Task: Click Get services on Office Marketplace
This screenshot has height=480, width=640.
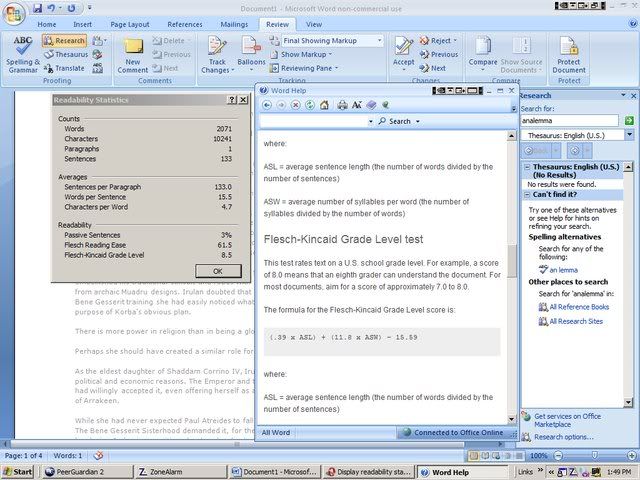Action: coord(567,420)
